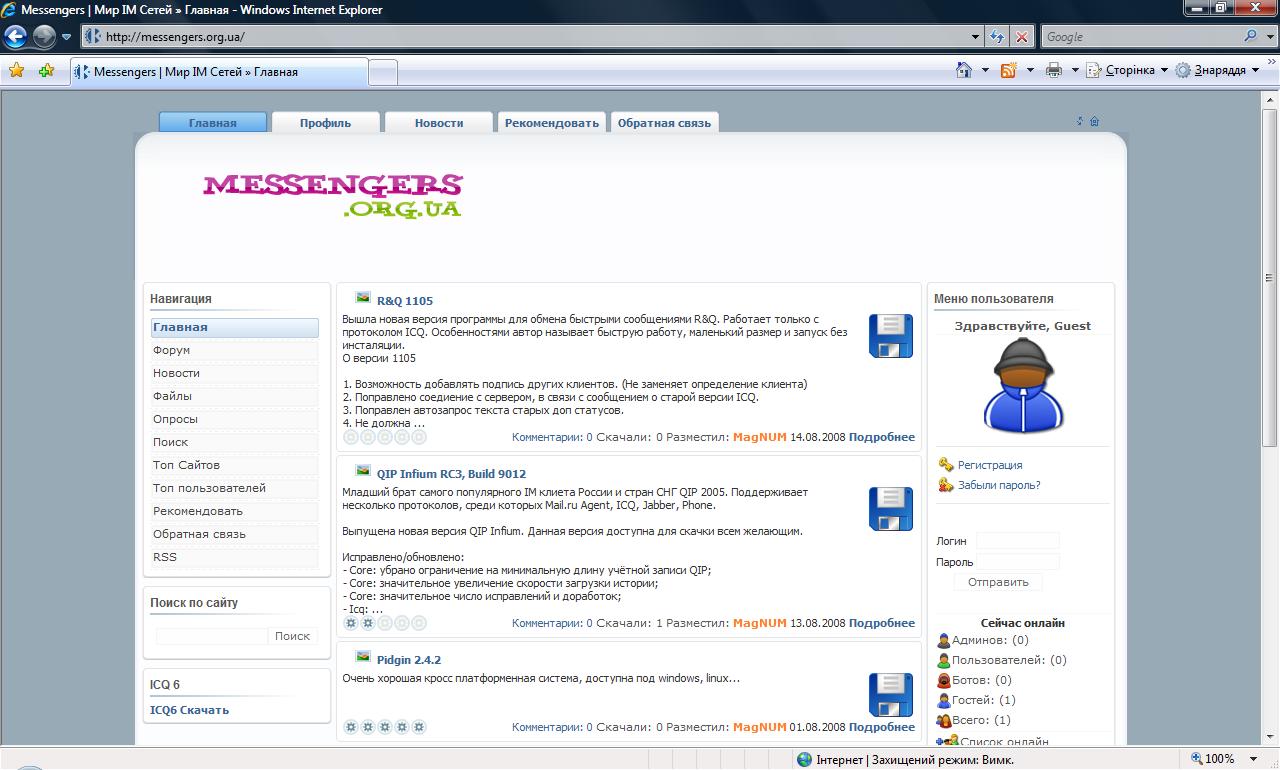The image size is (1280, 770).
Task: Click the bot icon beside Ботов
Action: click(943, 680)
